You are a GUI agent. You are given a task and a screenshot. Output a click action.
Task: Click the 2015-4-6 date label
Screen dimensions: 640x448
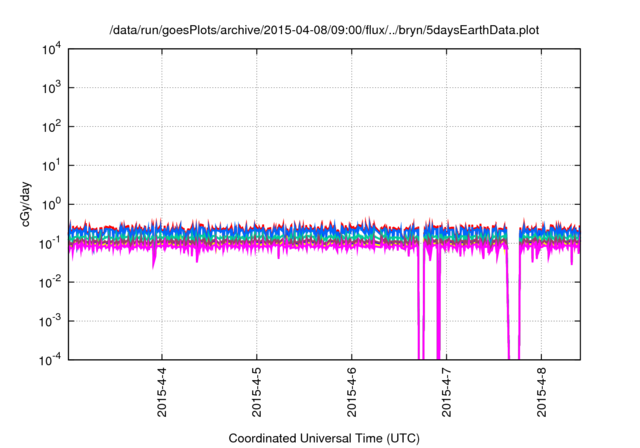tap(352, 392)
